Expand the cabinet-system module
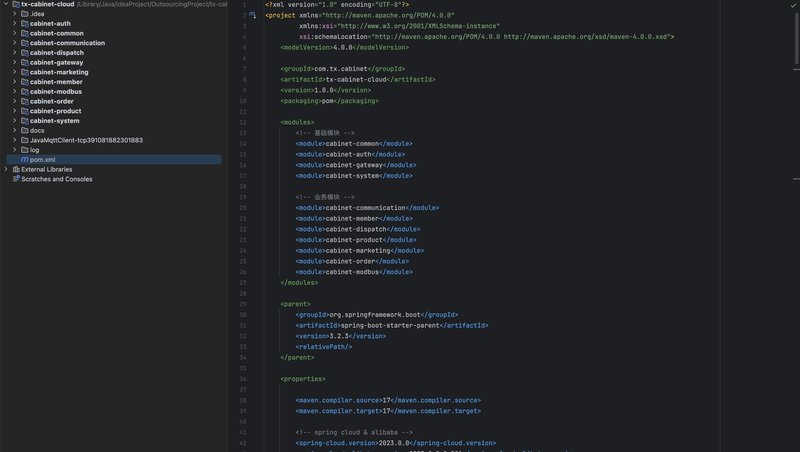Image resolution: width=800 pixels, height=452 pixels. tap(15, 120)
